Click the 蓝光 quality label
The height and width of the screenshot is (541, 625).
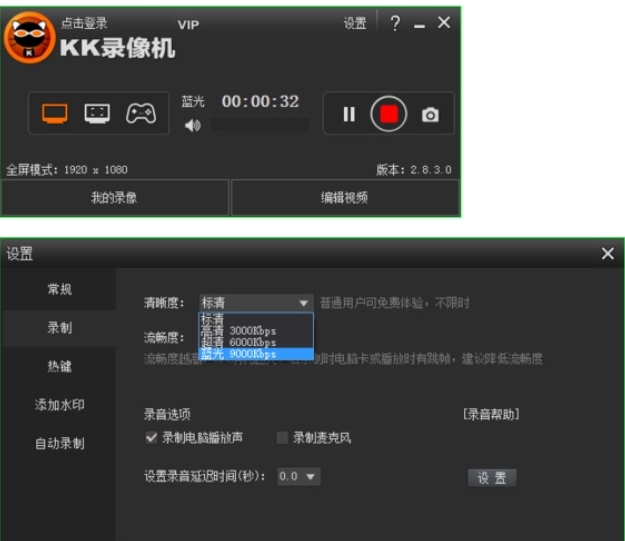click(193, 101)
